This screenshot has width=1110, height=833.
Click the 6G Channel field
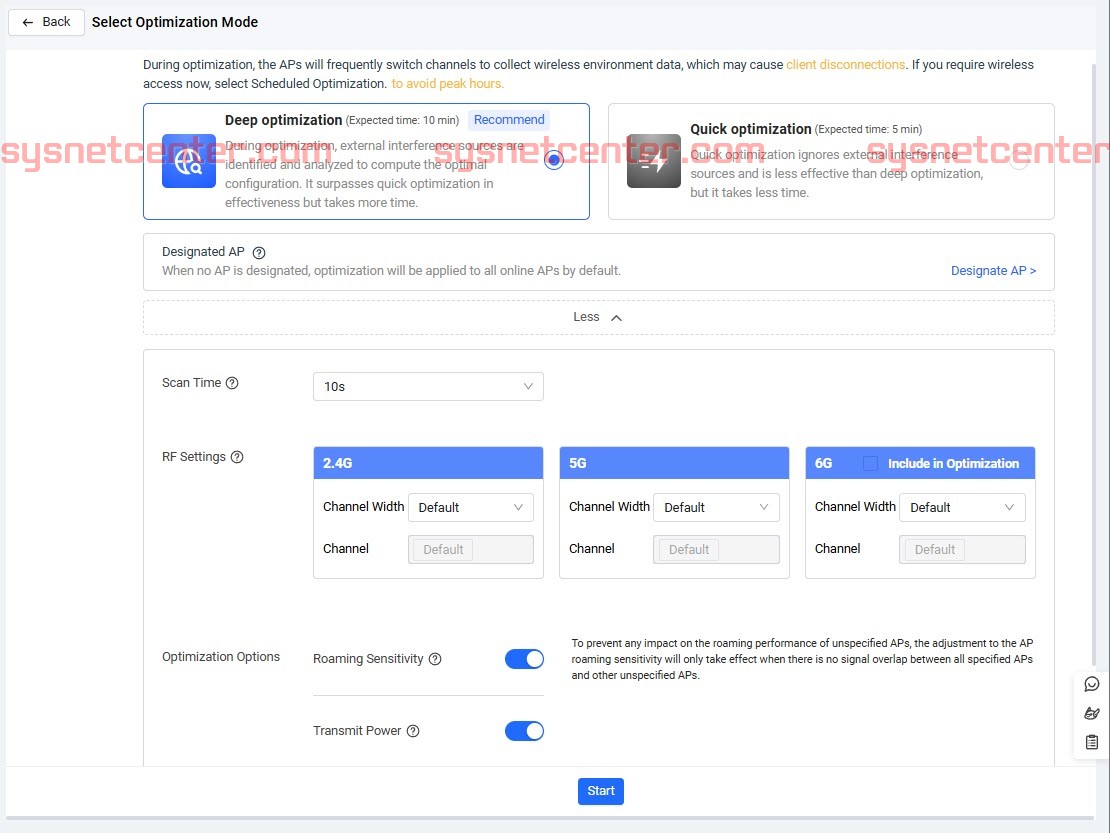[x=962, y=549]
